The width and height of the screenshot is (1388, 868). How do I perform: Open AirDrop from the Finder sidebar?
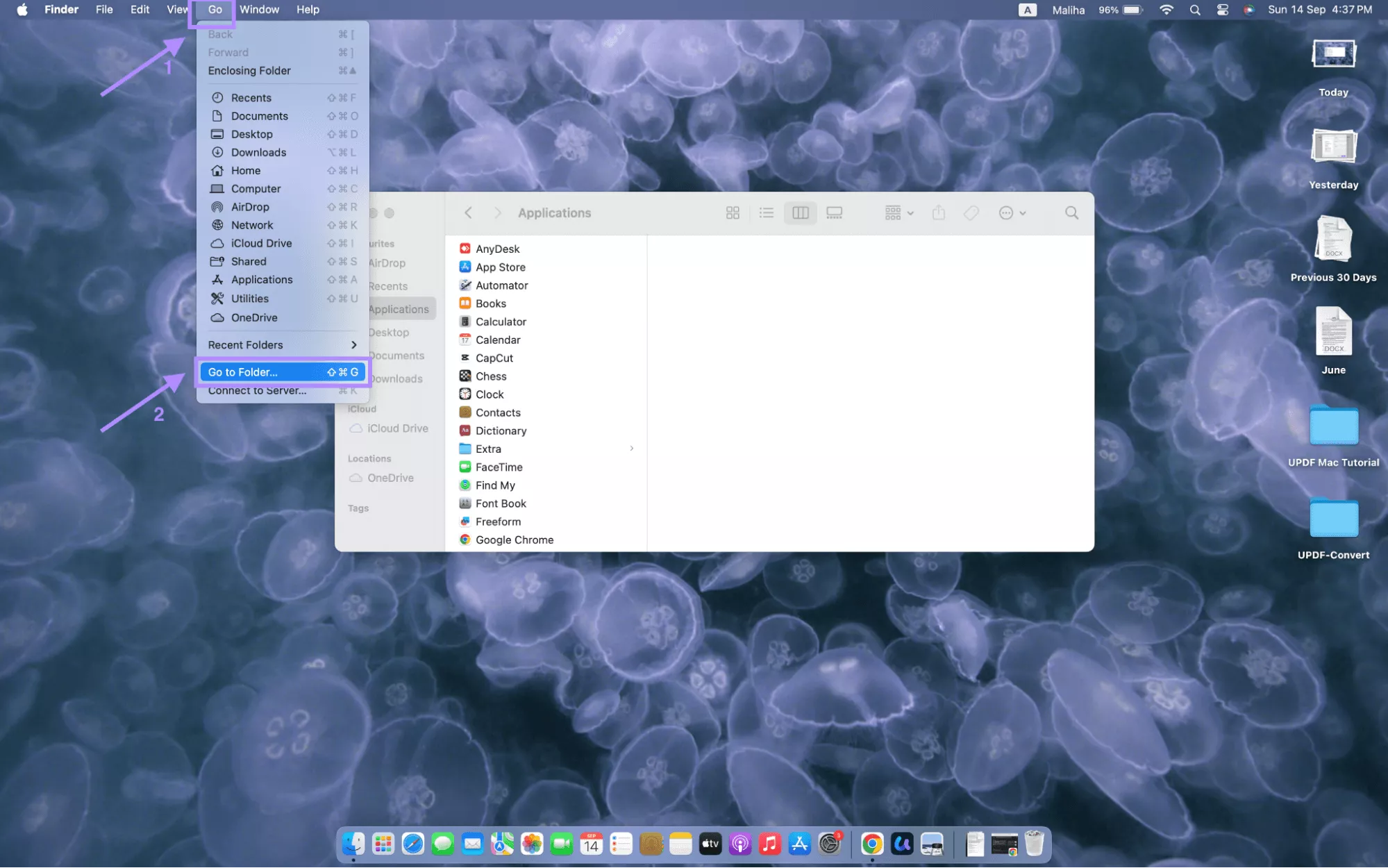click(x=386, y=263)
